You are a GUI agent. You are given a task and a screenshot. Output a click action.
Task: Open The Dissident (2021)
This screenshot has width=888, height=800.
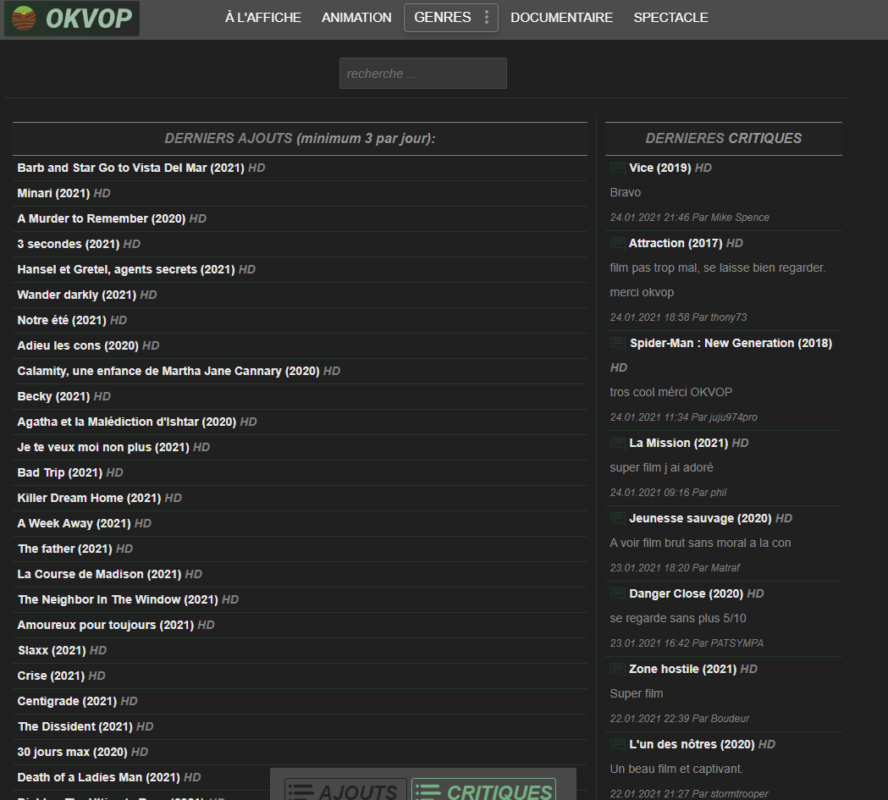point(75,726)
